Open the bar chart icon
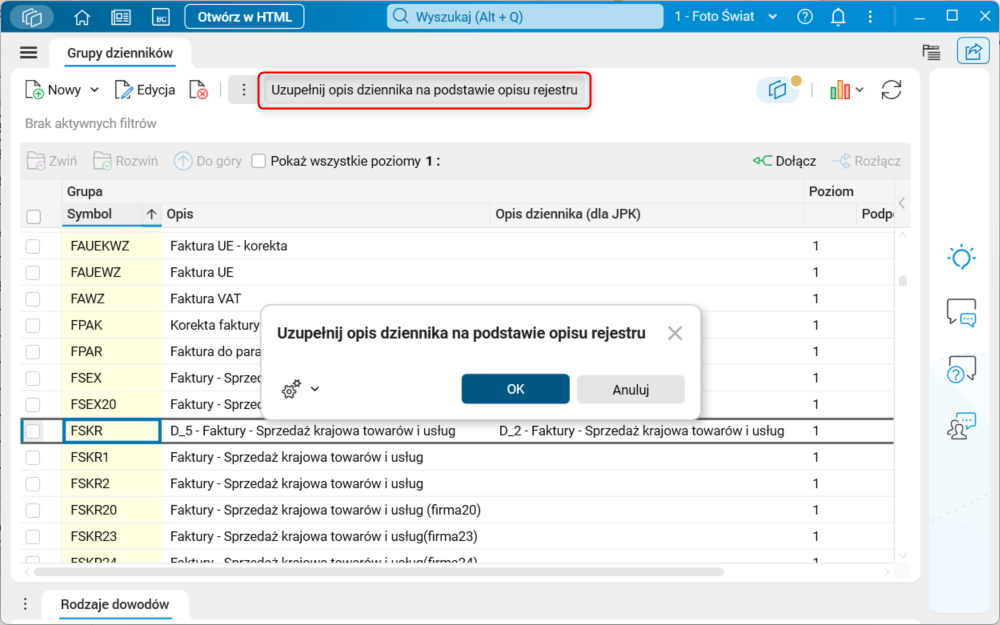Screen dimensions: 1000x625 [x=840, y=90]
